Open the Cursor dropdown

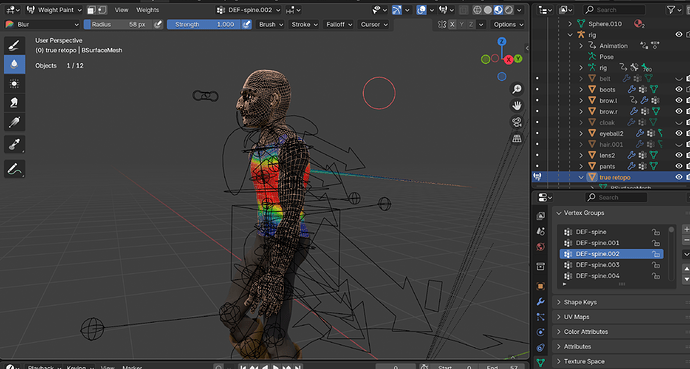click(374, 25)
